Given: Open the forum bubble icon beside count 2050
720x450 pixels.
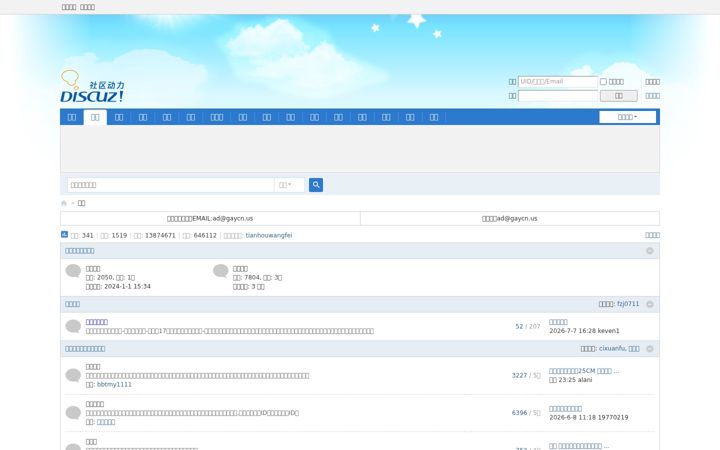Looking at the screenshot, I should point(73,271).
